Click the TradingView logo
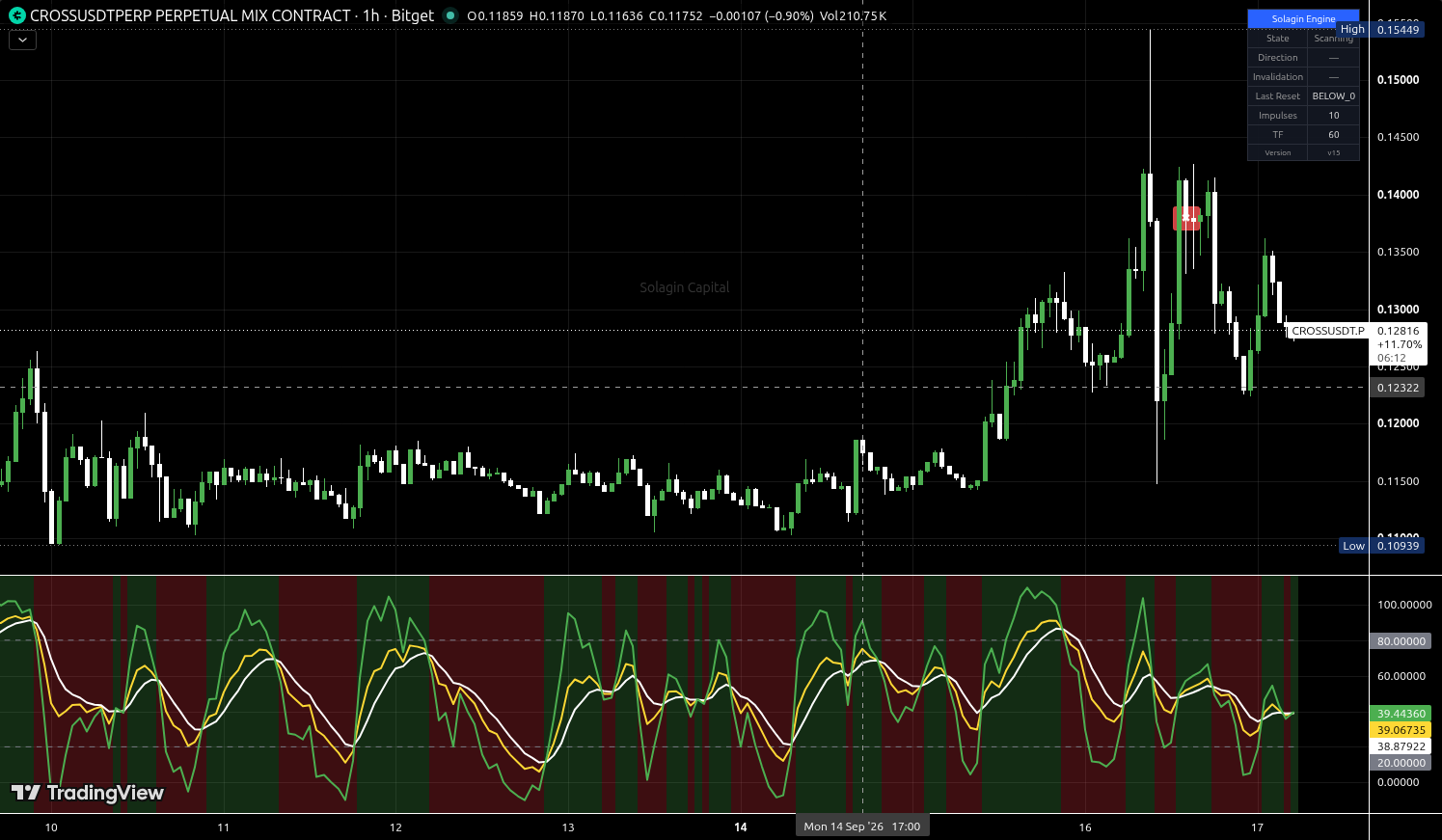This screenshot has width=1442, height=840. [x=87, y=793]
